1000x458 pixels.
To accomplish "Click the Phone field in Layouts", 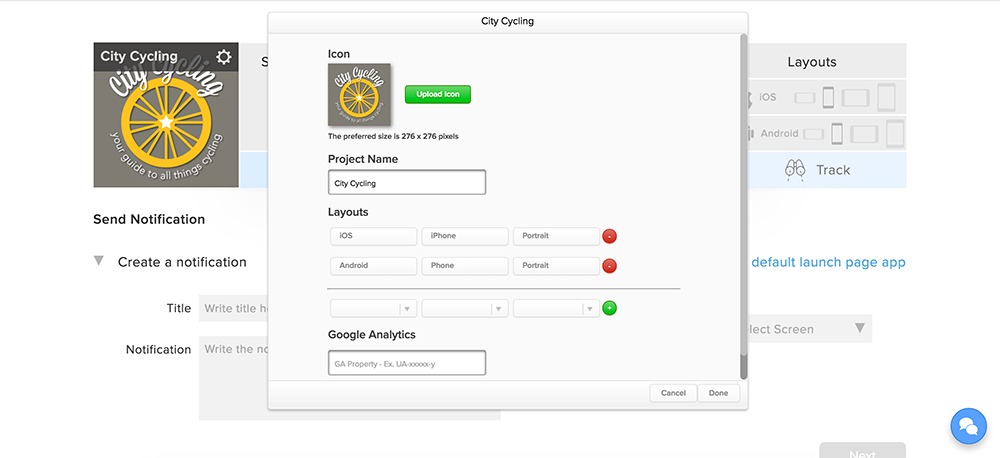I will [465, 265].
